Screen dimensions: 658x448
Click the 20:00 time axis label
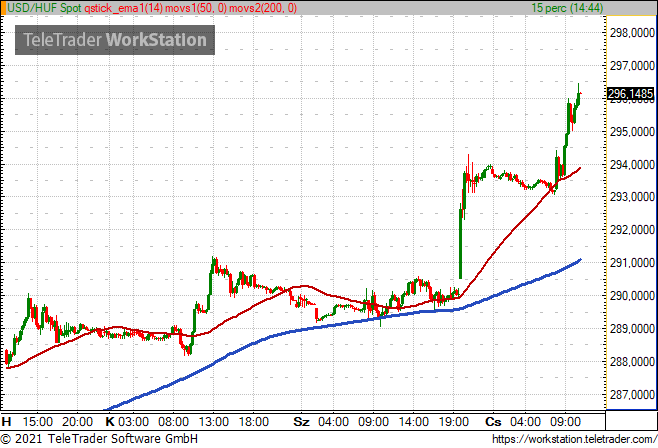(x=78, y=422)
